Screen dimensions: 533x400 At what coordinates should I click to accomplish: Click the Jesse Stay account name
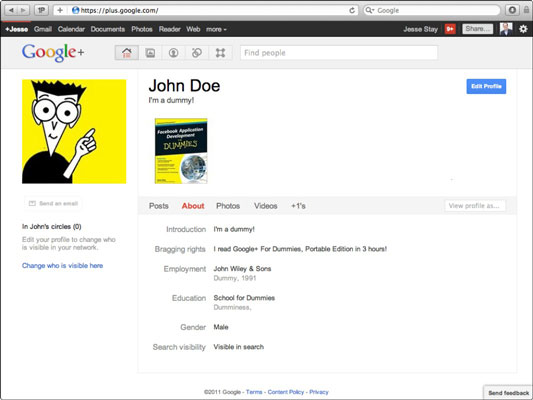tap(420, 29)
